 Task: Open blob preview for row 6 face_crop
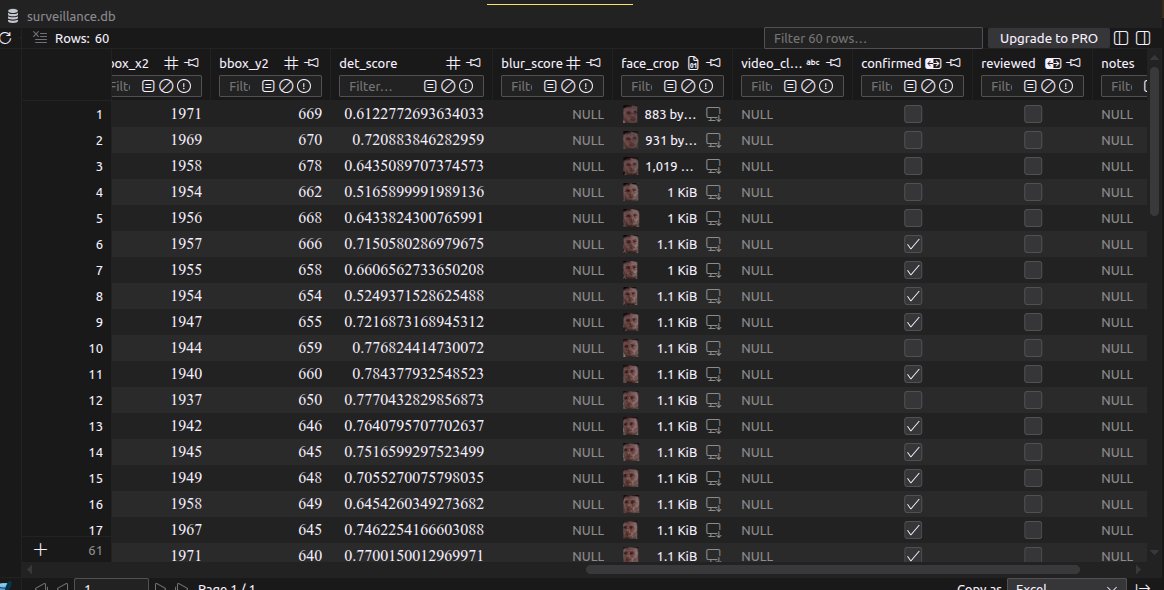(x=713, y=244)
